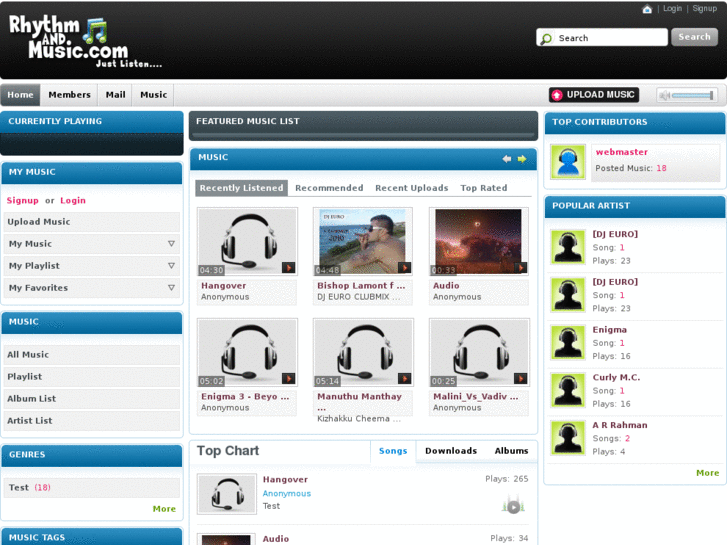Switch to Recommended tab

(x=329, y=188)
